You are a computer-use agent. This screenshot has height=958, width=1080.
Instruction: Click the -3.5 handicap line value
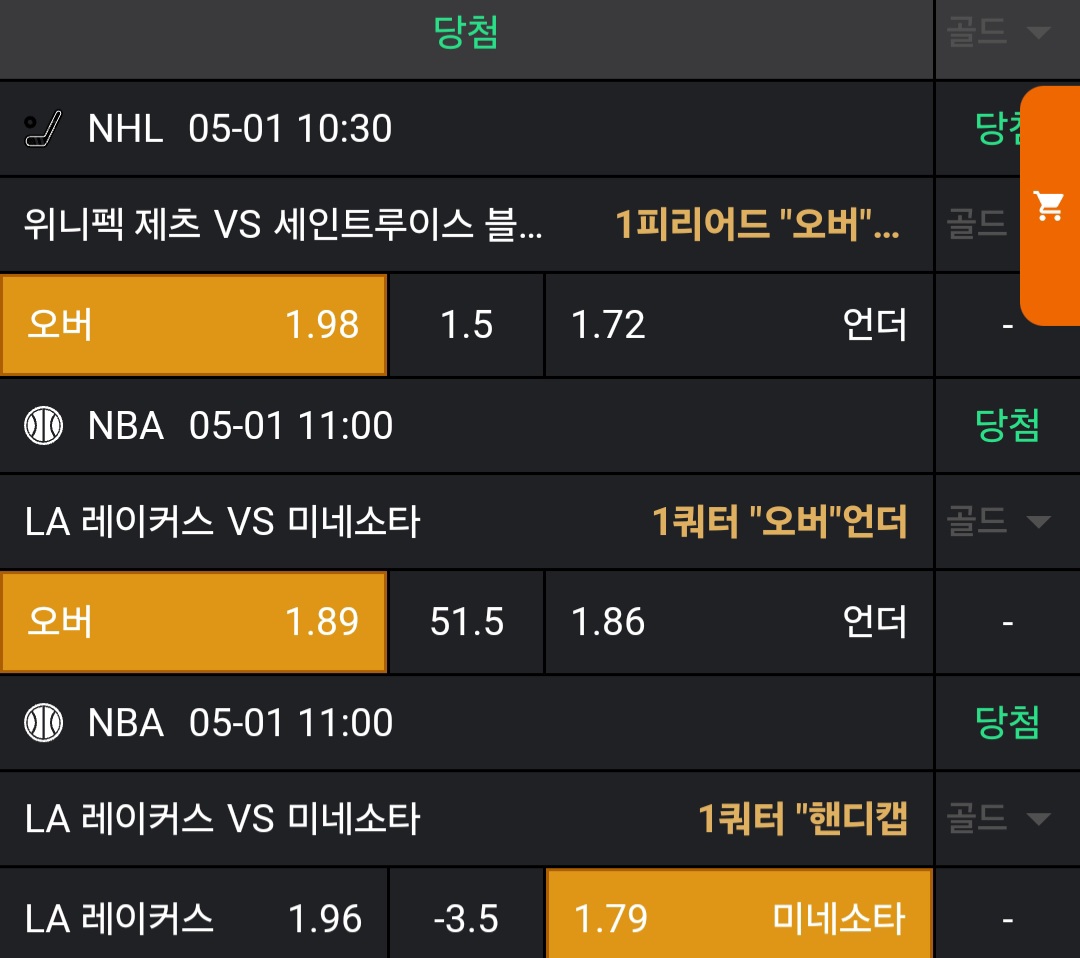click(x=467, y=918)
